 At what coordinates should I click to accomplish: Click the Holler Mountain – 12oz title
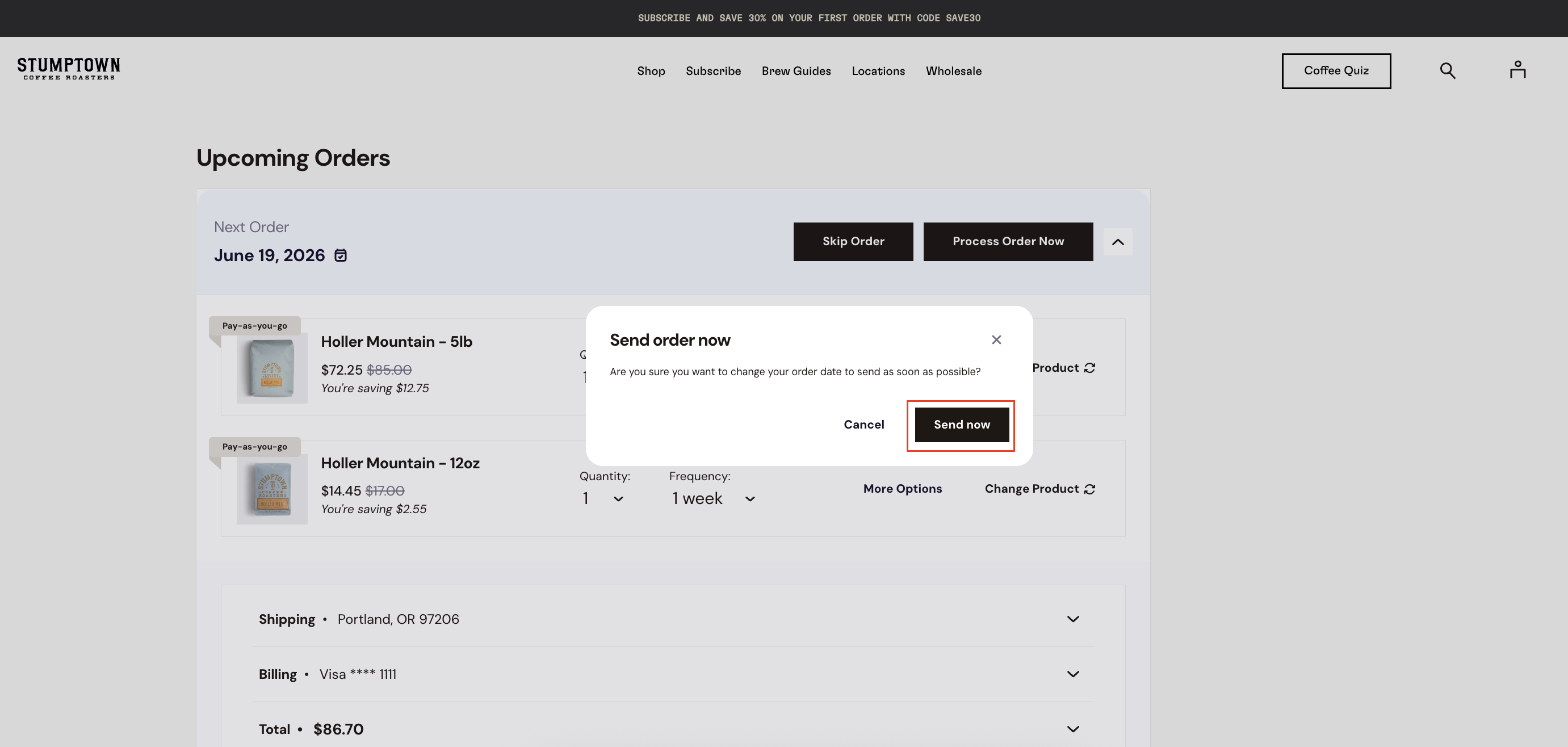click(400, 463)
